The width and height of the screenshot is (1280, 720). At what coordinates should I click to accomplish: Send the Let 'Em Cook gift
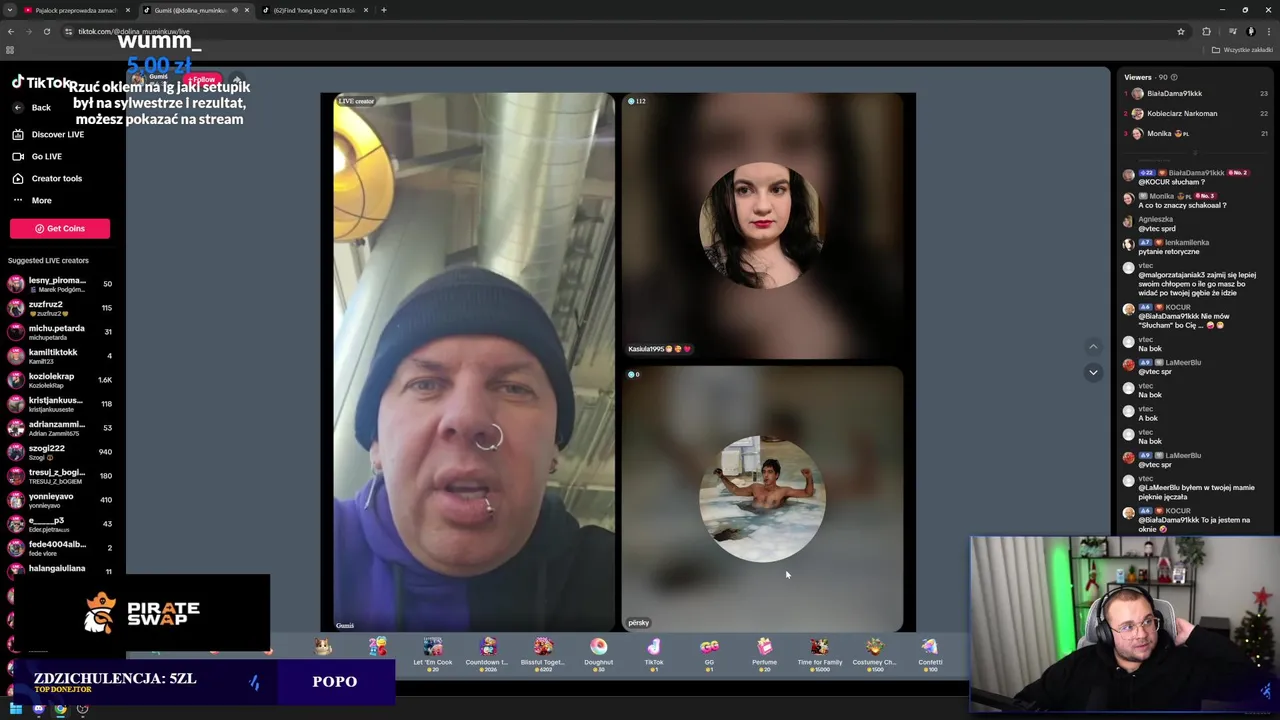432,654
